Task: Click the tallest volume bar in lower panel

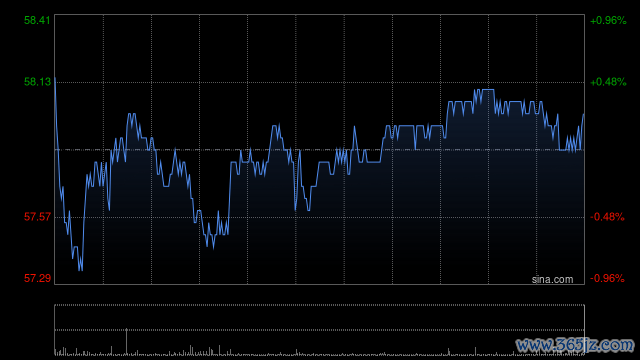Action: click(x=127, y=342)
